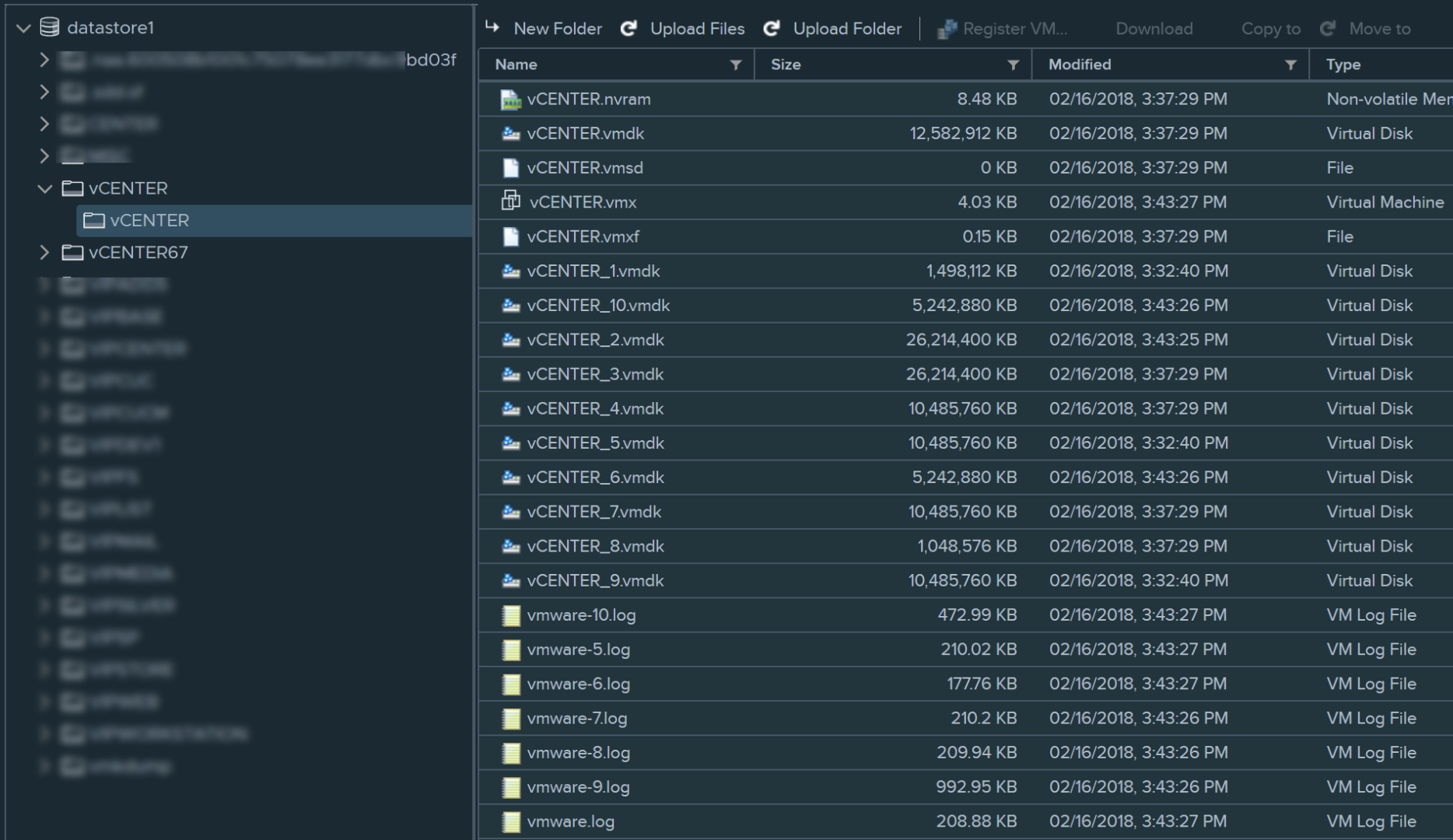
Task: Click the Register VM icon
Action: pos(947,30)
